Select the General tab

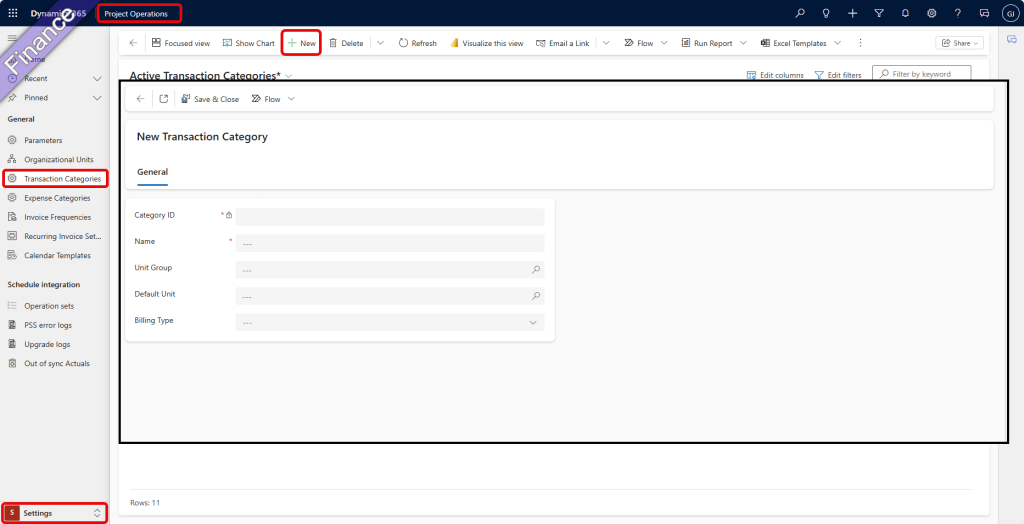point(152,172)
